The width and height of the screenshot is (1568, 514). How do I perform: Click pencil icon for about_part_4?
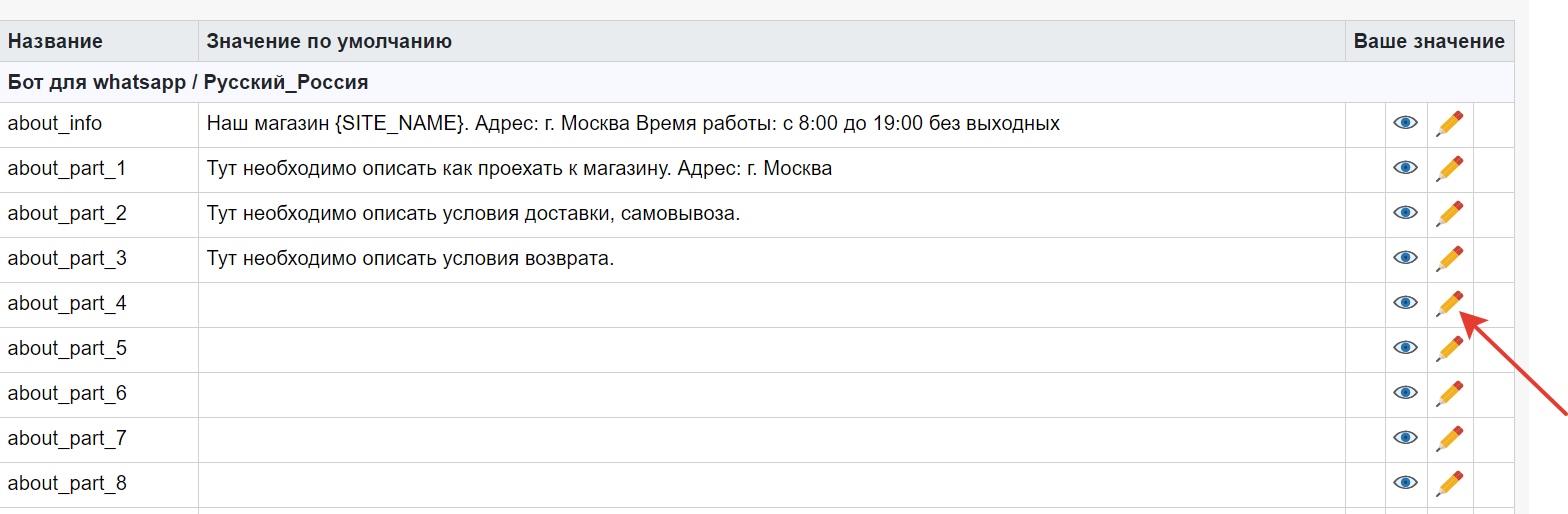[x=1449, y=303]
